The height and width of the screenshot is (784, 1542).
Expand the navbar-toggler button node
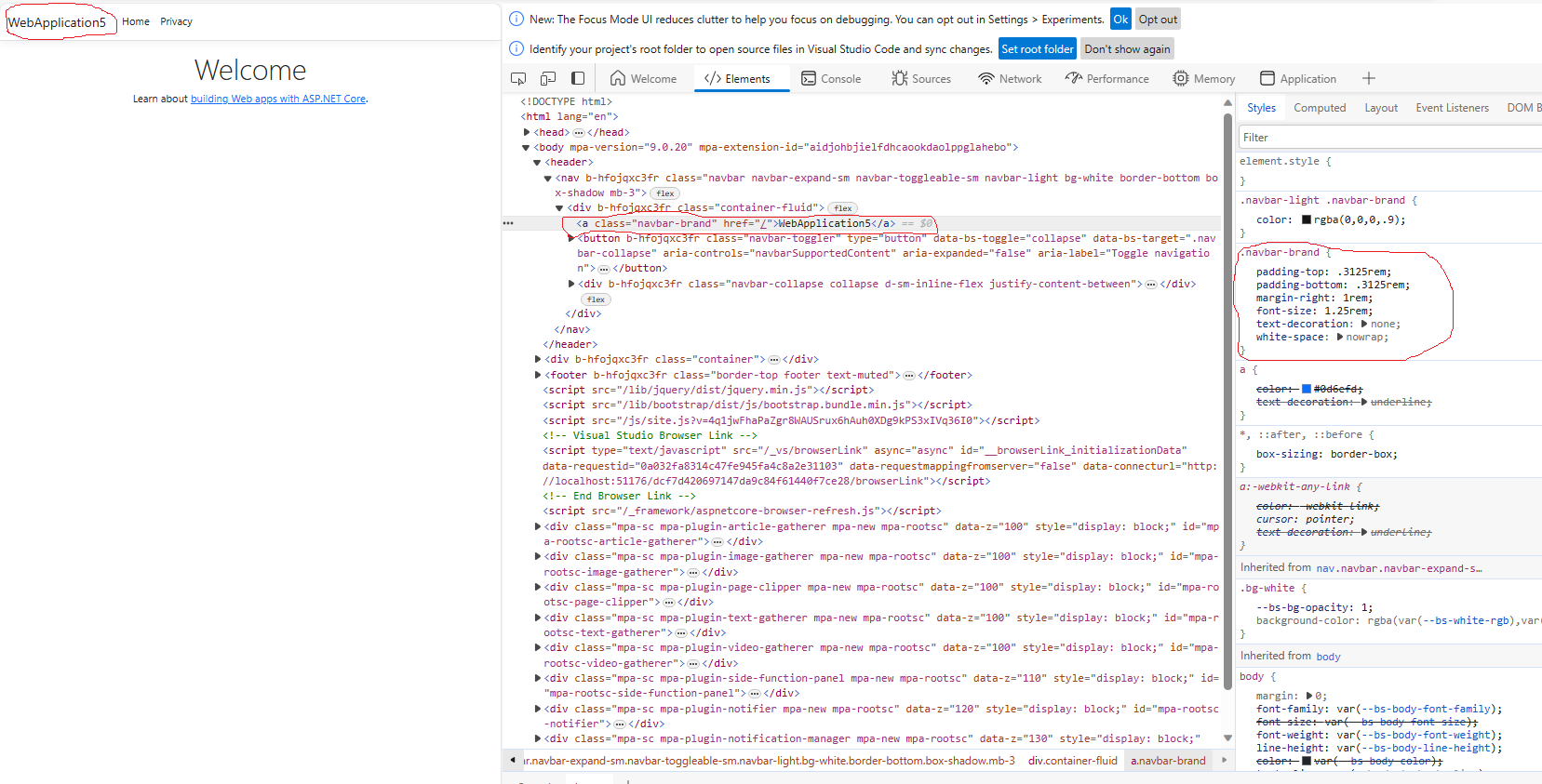pos(570,238)
